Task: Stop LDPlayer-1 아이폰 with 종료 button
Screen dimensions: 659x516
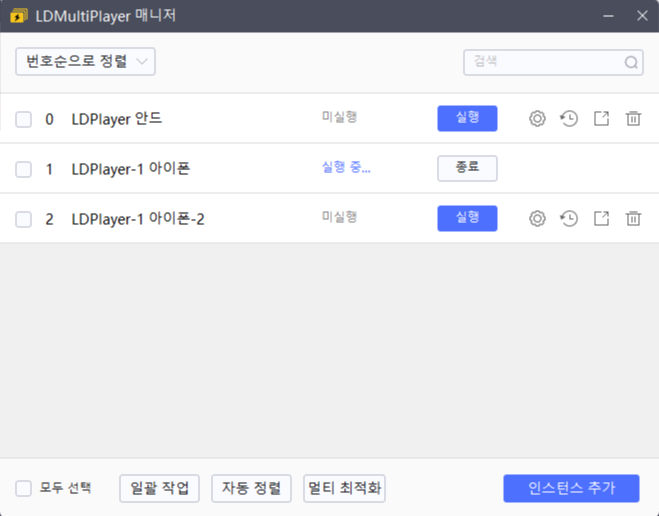Action: [x=467, y=168]
